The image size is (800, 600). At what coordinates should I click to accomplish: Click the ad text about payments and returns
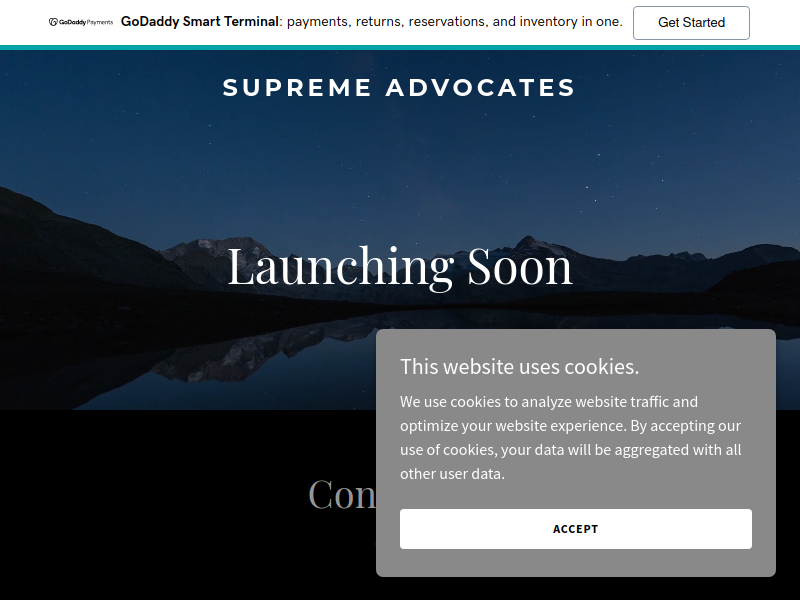pyautogui.click(x=454, y=22)
